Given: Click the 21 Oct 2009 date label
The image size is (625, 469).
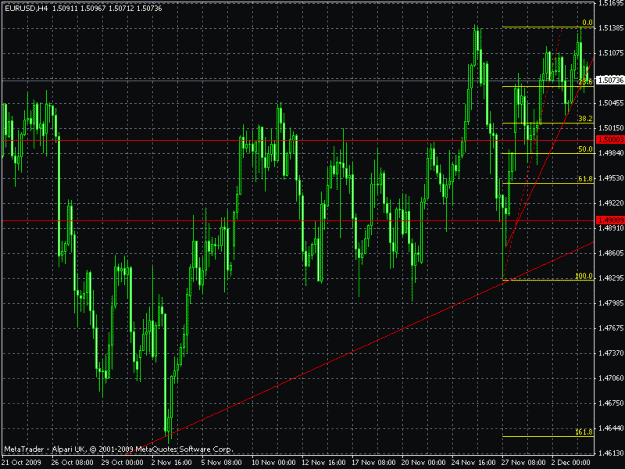Looking at the screenshot, I should click(21, 463).
